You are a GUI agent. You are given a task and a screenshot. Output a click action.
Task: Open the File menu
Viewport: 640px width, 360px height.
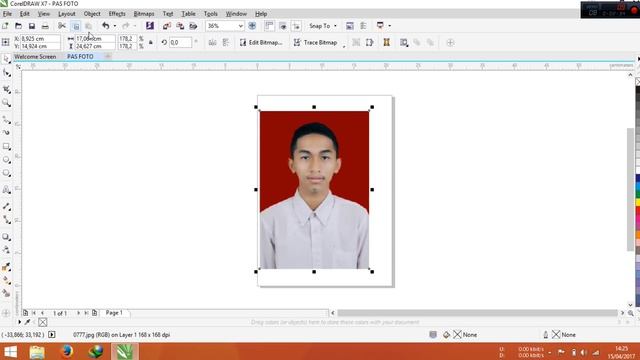(7, 14)
